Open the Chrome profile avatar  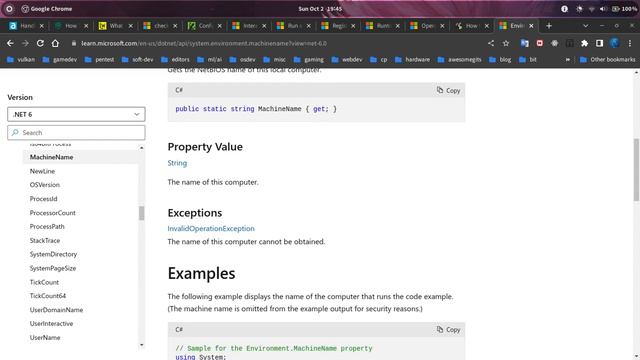(614, 43)
